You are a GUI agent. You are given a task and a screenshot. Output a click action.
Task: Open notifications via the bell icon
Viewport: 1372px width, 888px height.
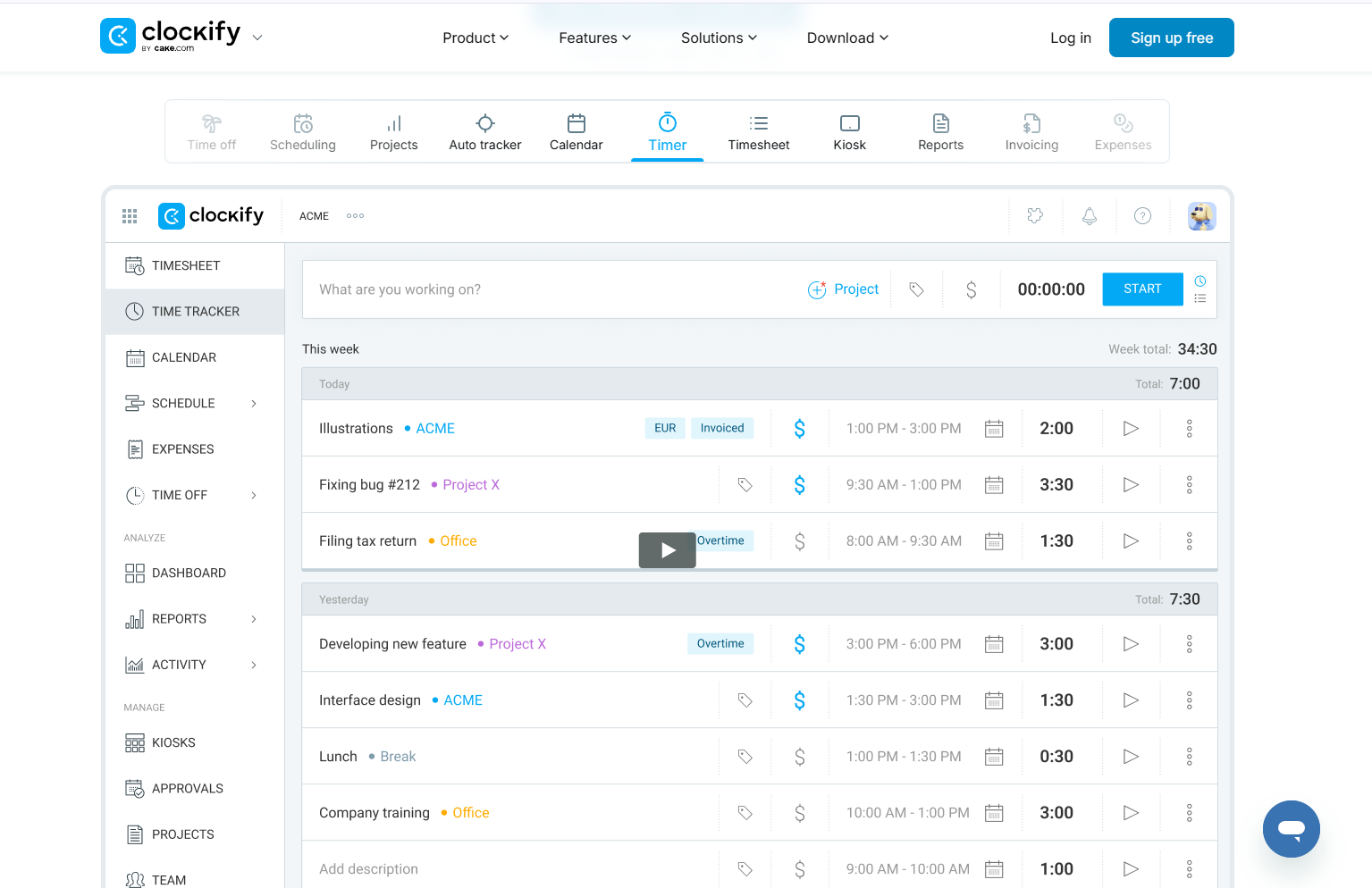pyautogui.click(x=1089, y=215)
